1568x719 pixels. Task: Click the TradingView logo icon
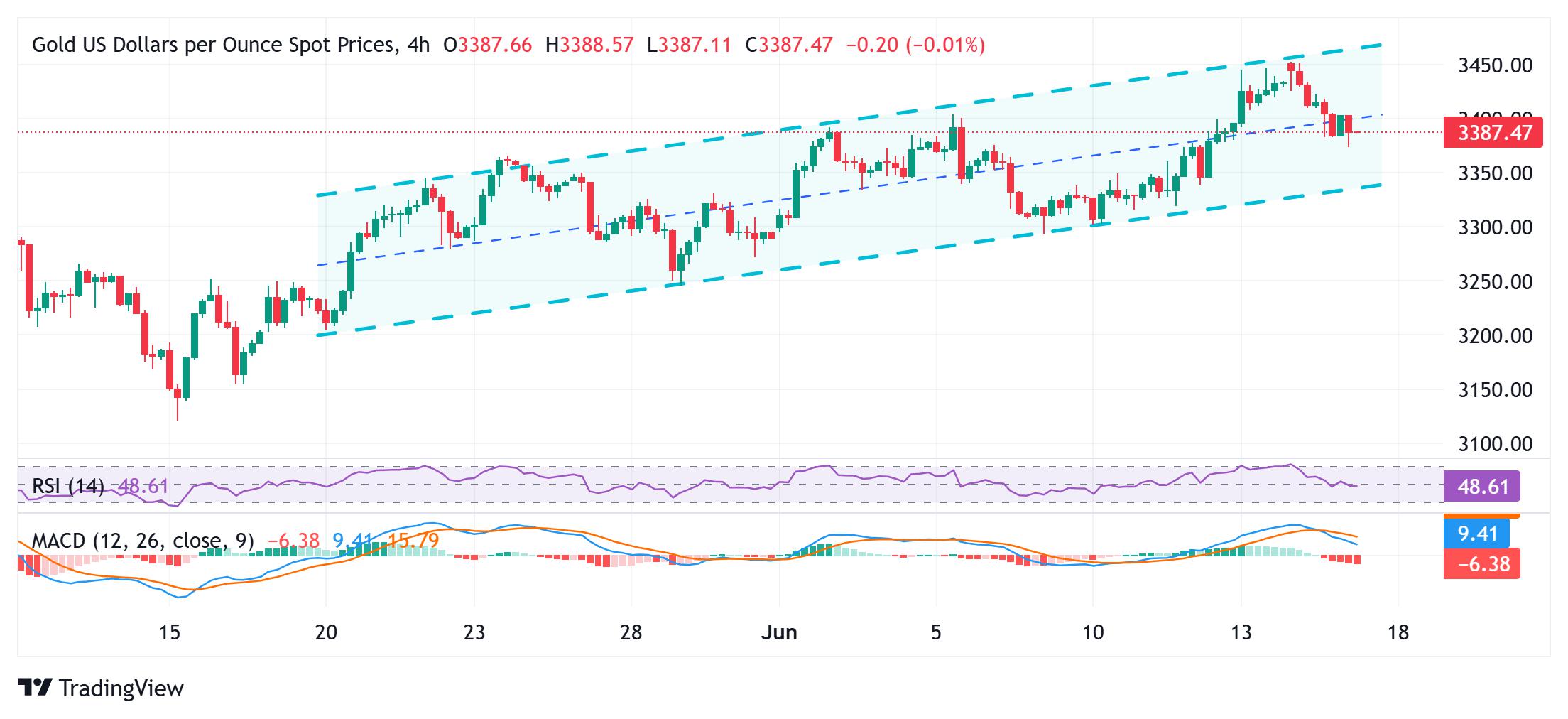[35, 688]
